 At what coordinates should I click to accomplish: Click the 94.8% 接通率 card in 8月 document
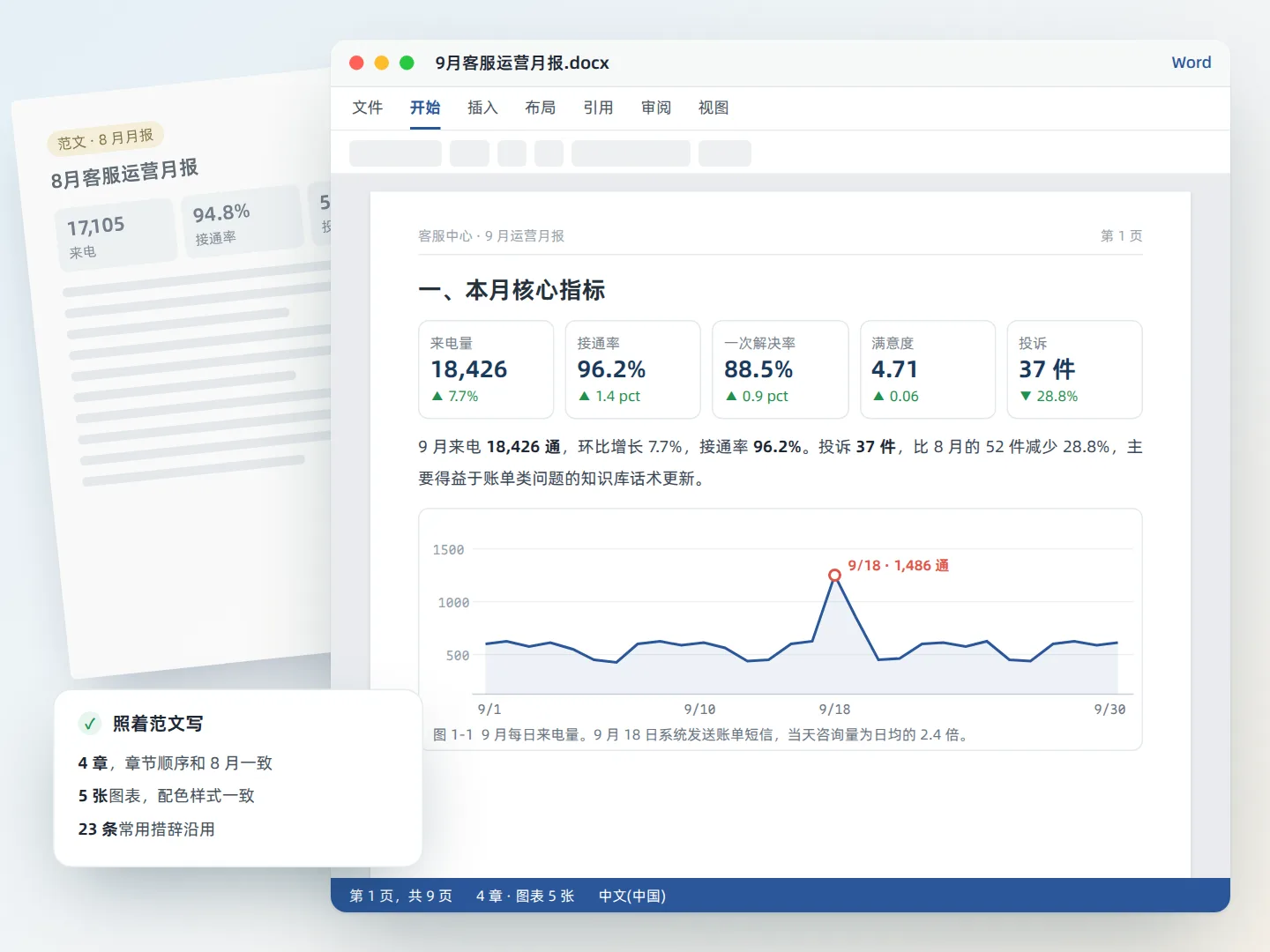pos(243,220)
